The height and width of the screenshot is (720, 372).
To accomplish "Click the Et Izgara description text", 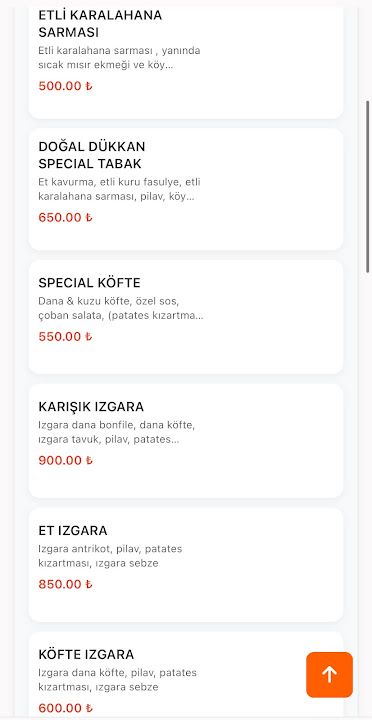I will (x=110, y=556).
